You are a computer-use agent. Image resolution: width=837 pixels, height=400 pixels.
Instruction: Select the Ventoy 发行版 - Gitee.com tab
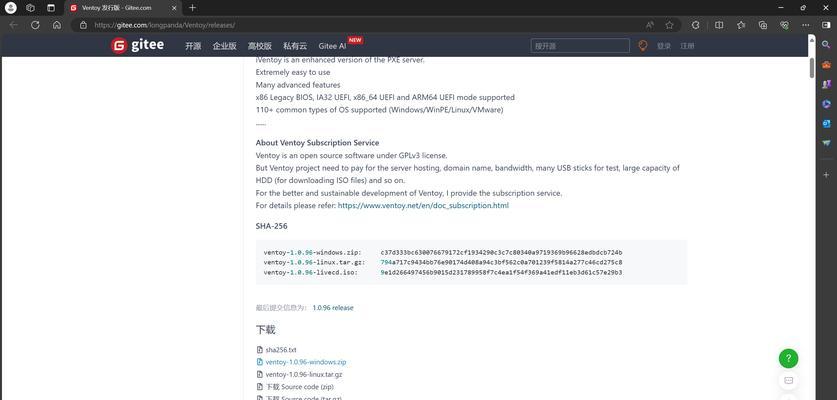point(123,8)
